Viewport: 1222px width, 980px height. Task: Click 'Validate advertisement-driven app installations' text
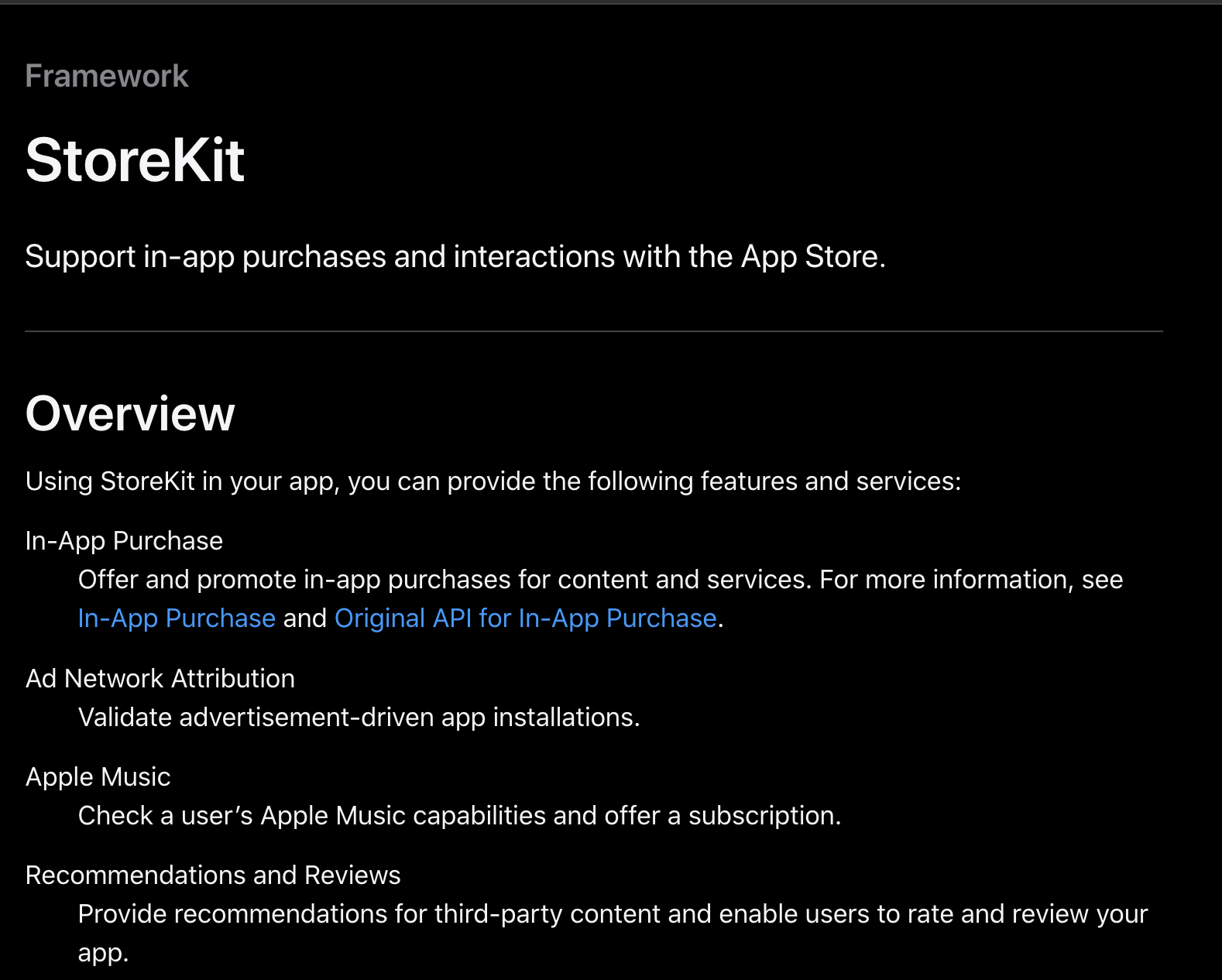coord(359,717)
